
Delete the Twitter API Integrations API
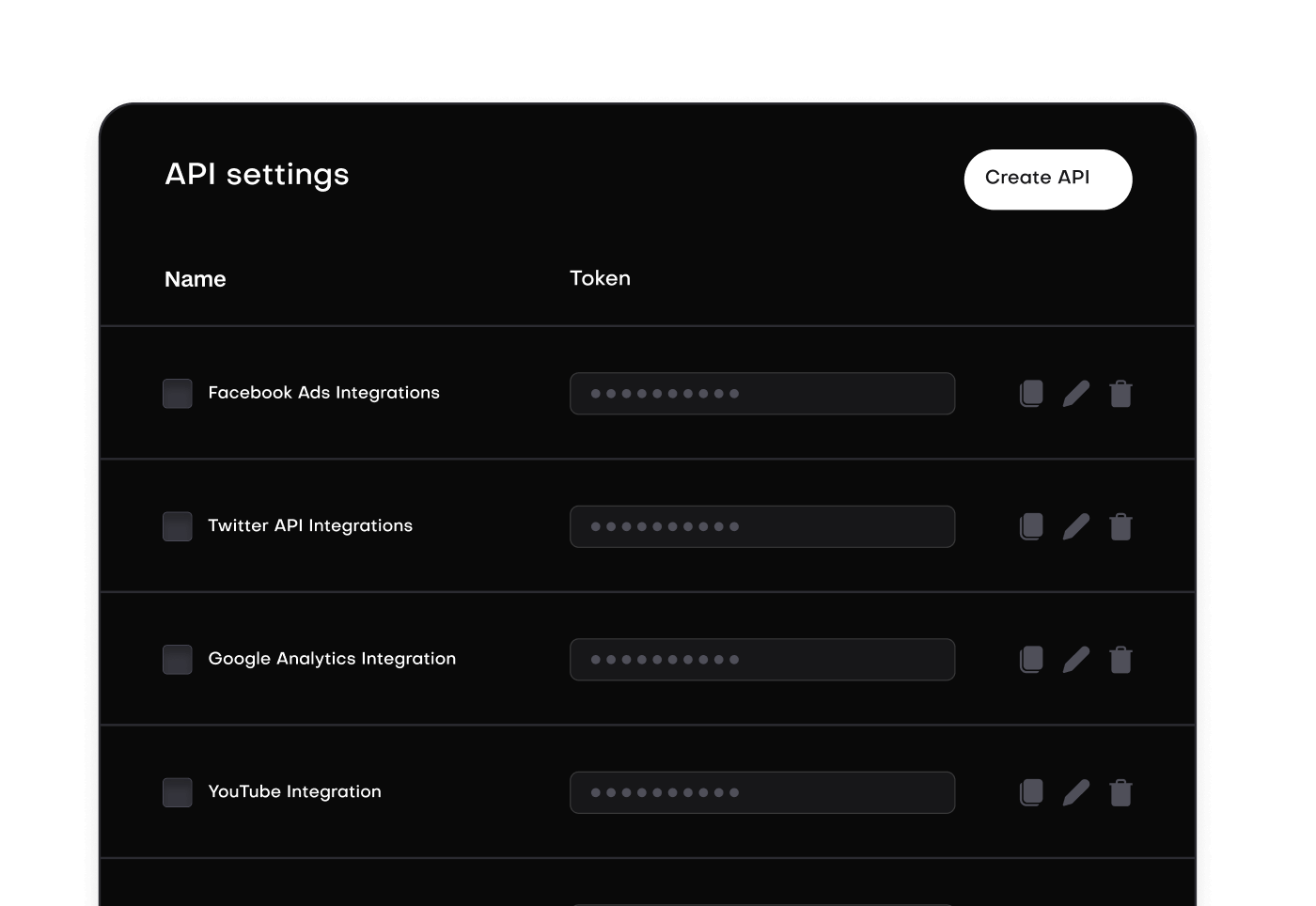pos(1121,526)
